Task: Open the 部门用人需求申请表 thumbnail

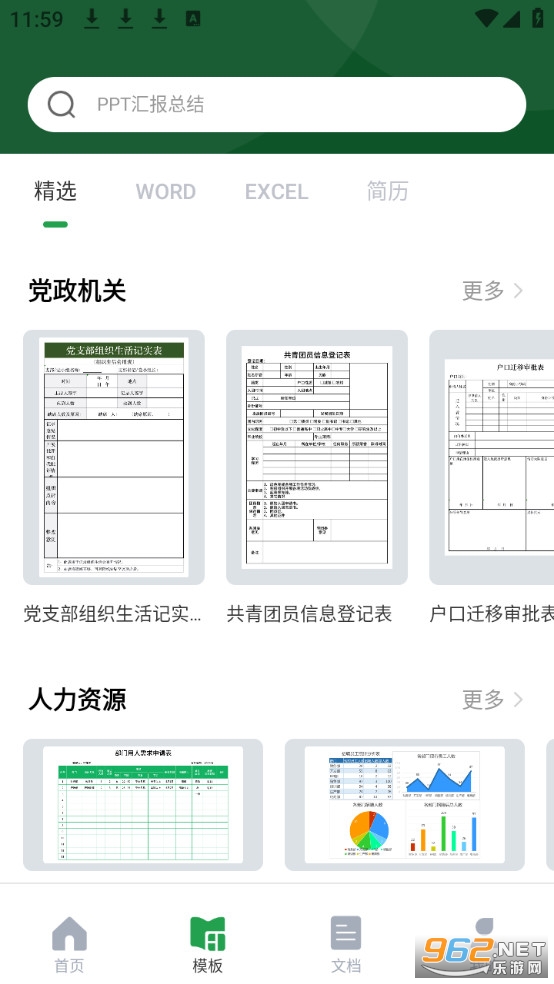Action: pyautogui.click(x=143, y=805)
